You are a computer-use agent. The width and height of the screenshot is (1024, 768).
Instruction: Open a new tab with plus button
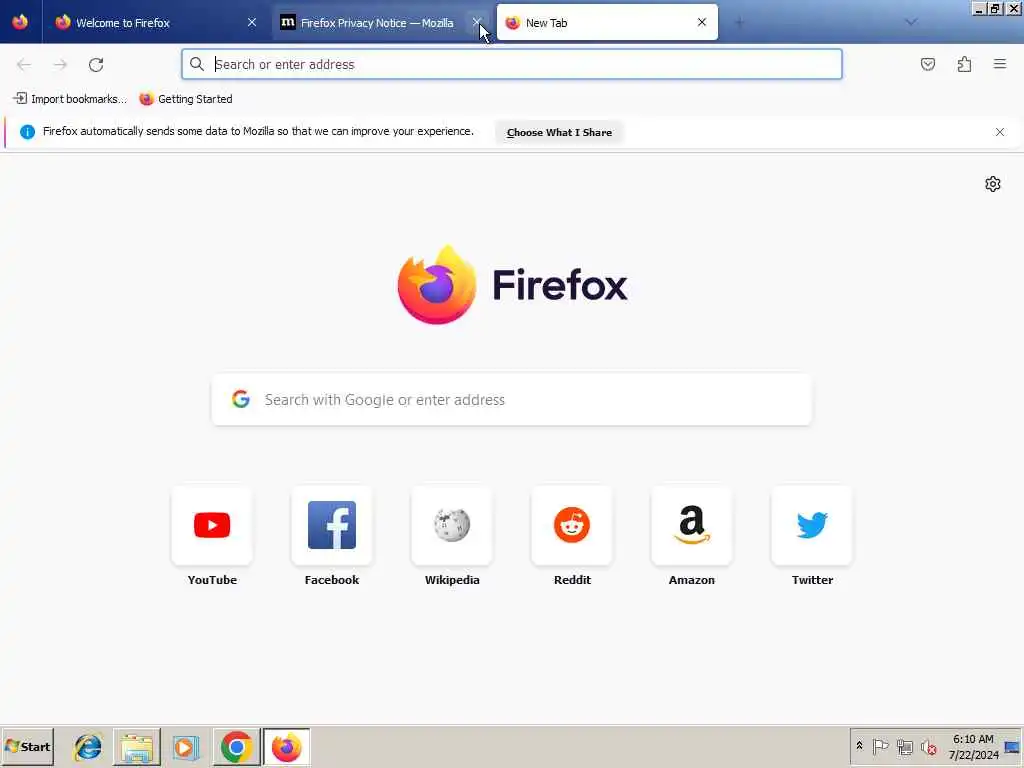tap(739, 23)
